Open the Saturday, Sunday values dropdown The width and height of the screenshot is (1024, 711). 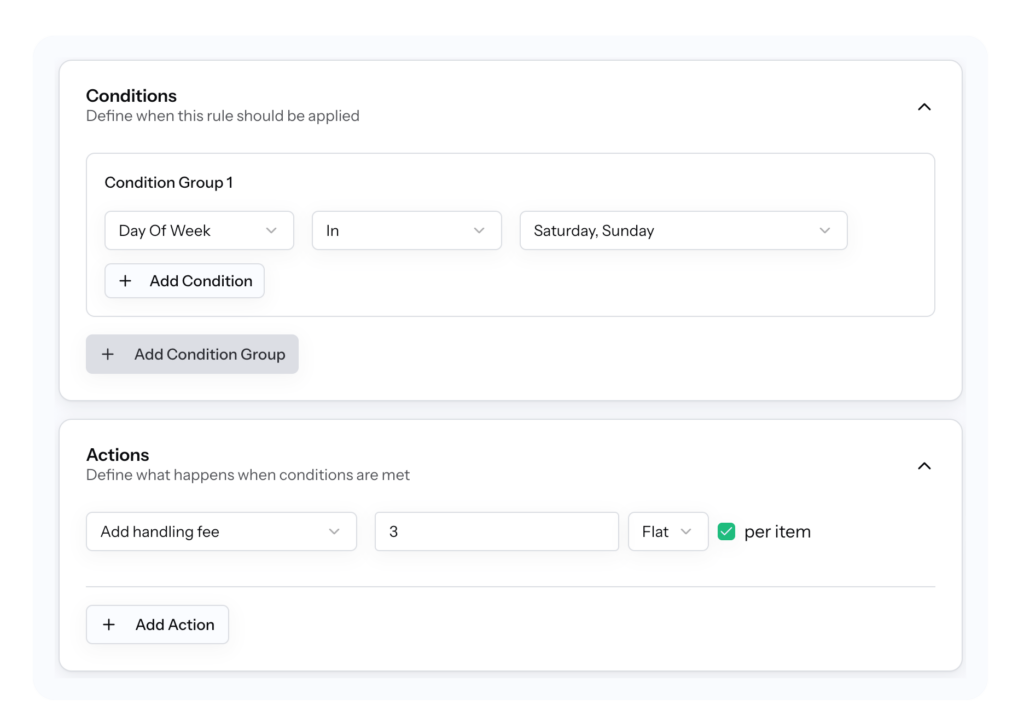[x=683, y=230]
